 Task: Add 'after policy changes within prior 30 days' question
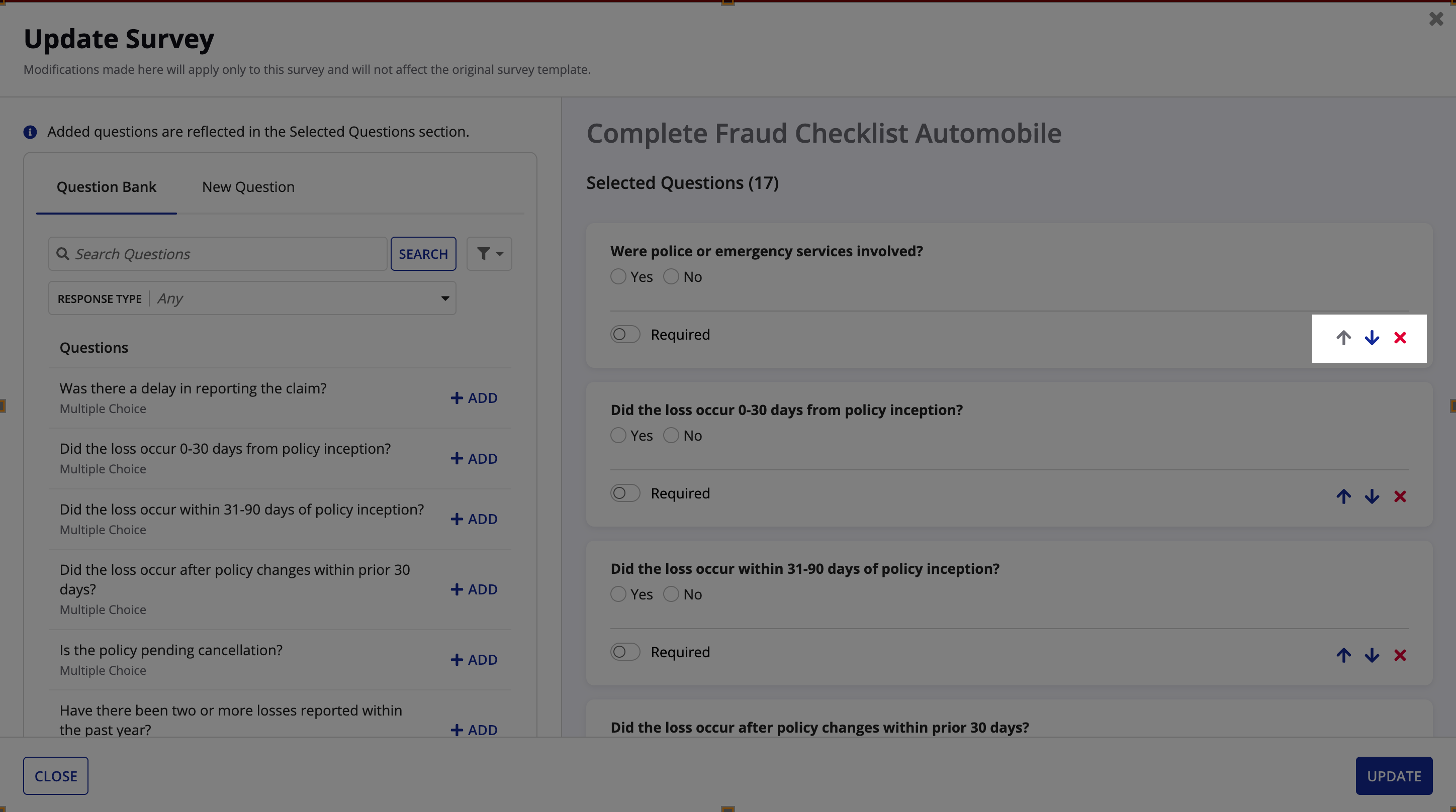click(x=474, y=589)
